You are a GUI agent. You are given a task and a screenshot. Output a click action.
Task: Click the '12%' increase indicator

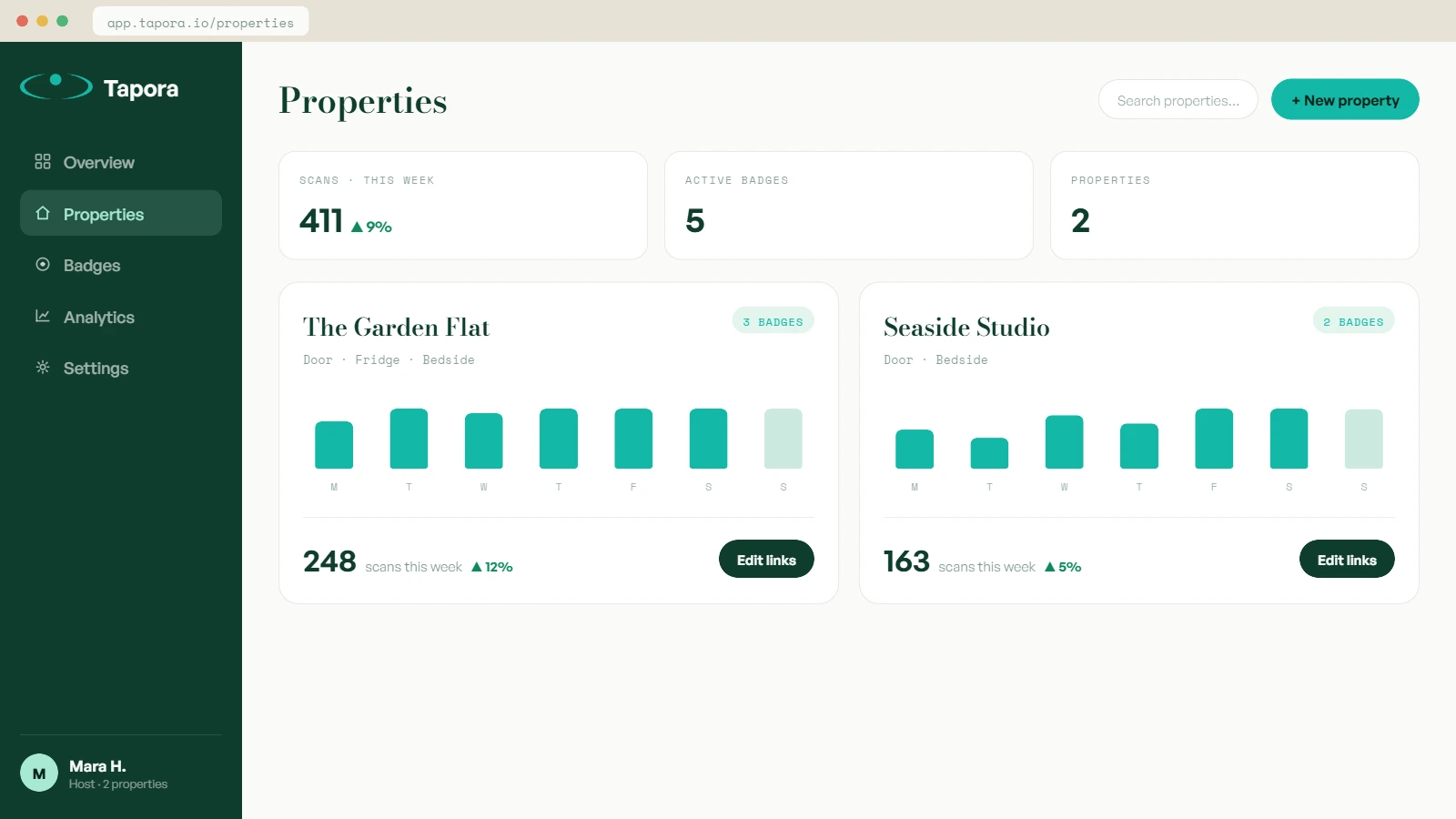click(x=492, y=567)
